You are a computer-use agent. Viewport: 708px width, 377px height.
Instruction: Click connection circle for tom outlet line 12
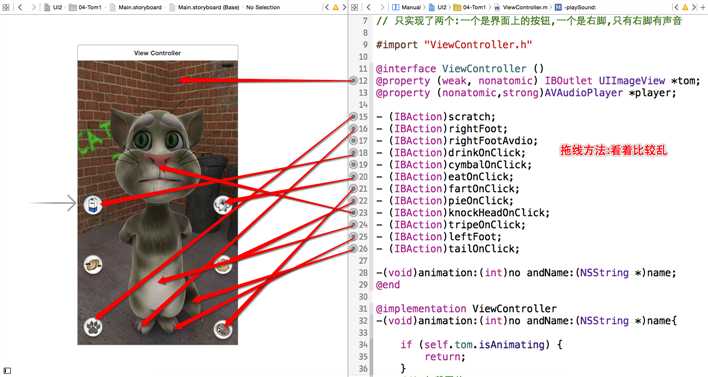coord(354,81)
